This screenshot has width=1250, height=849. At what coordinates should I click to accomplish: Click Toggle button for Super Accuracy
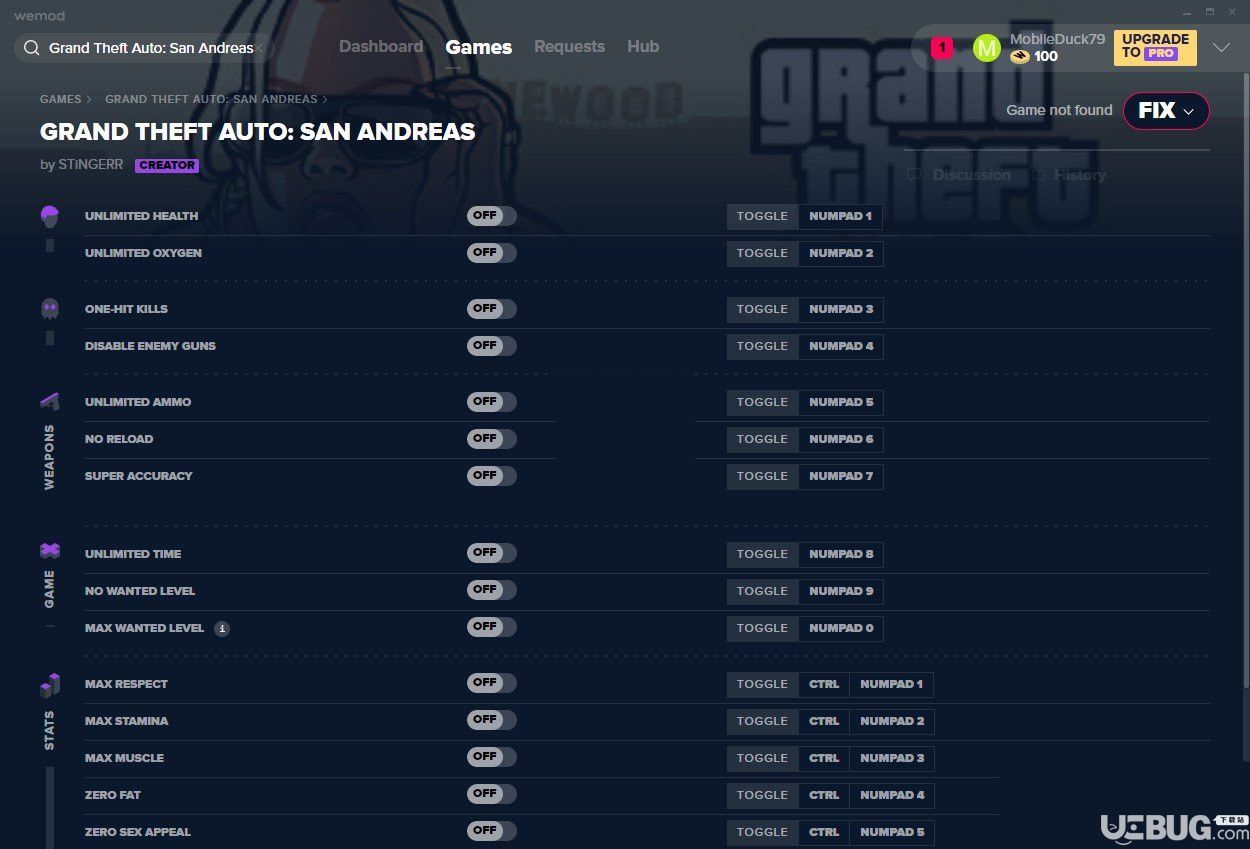762,476
